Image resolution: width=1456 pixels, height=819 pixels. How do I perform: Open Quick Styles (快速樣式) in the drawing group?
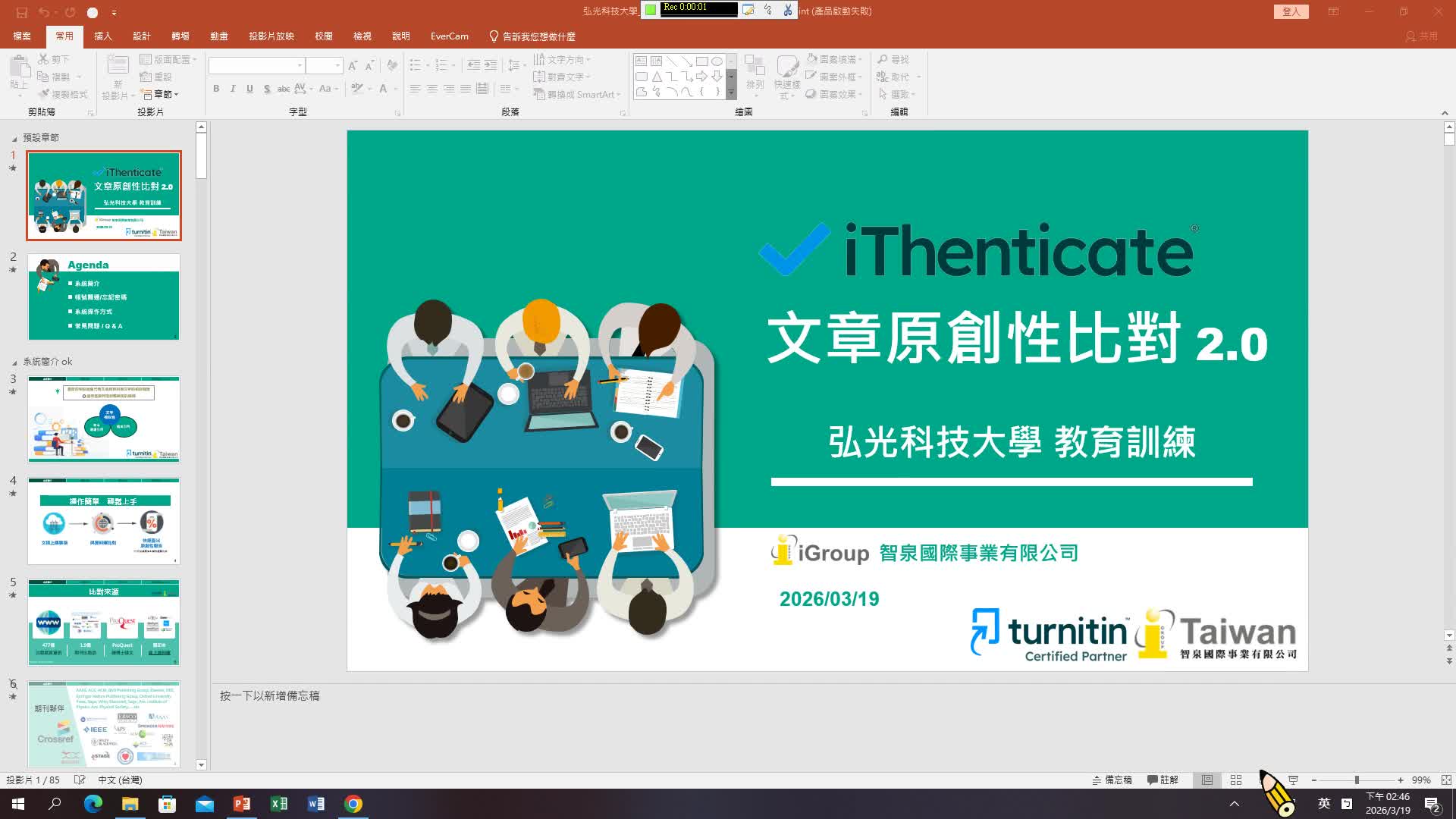pyautogui.click(x=786, y=76)
